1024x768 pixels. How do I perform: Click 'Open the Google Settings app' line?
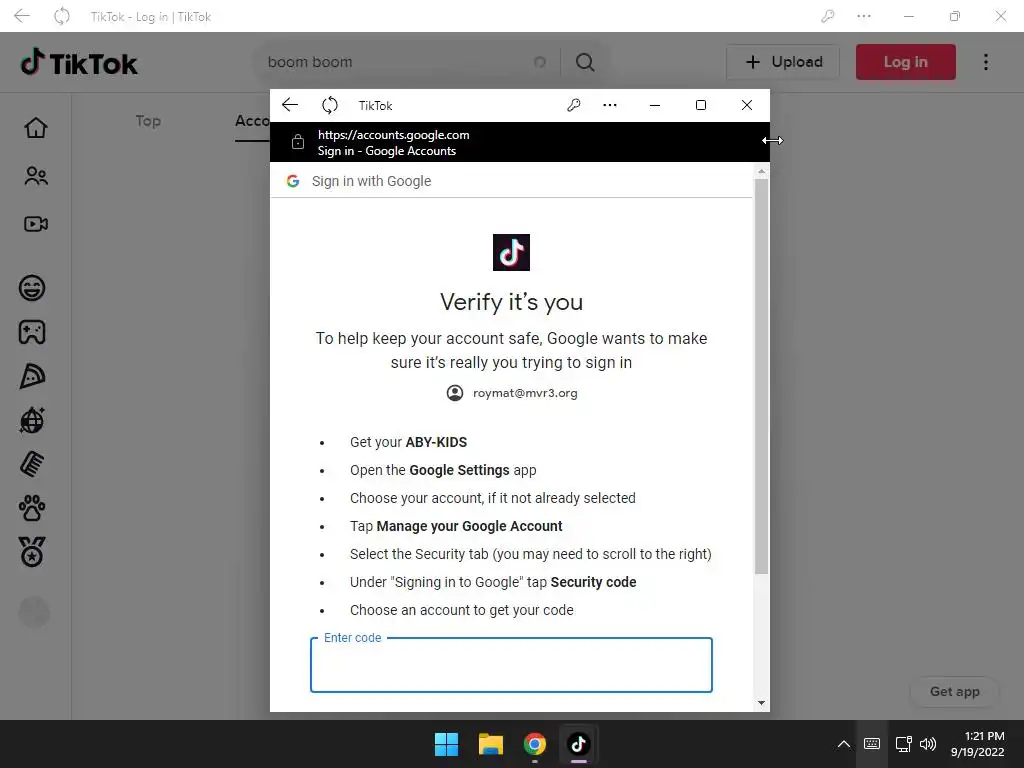pyautogui.click(x=443, y=470)
